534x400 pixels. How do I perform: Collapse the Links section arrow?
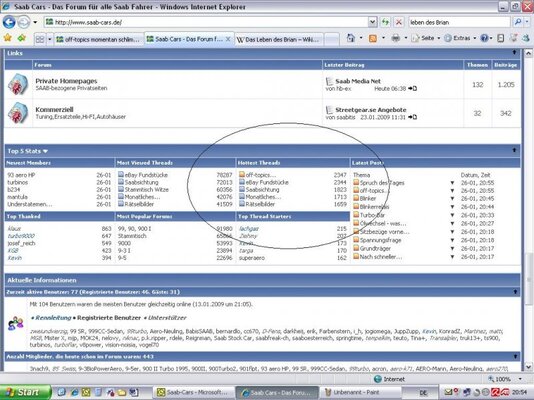tap(514, 52)
